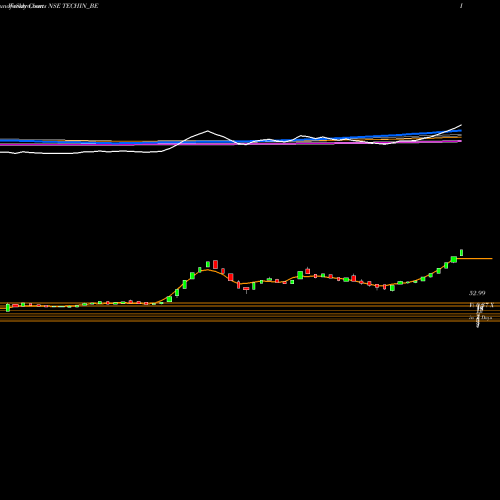500x500 pixels.
Task: Click the tall red candlestick at the first price peak
Action: [216, 264]
